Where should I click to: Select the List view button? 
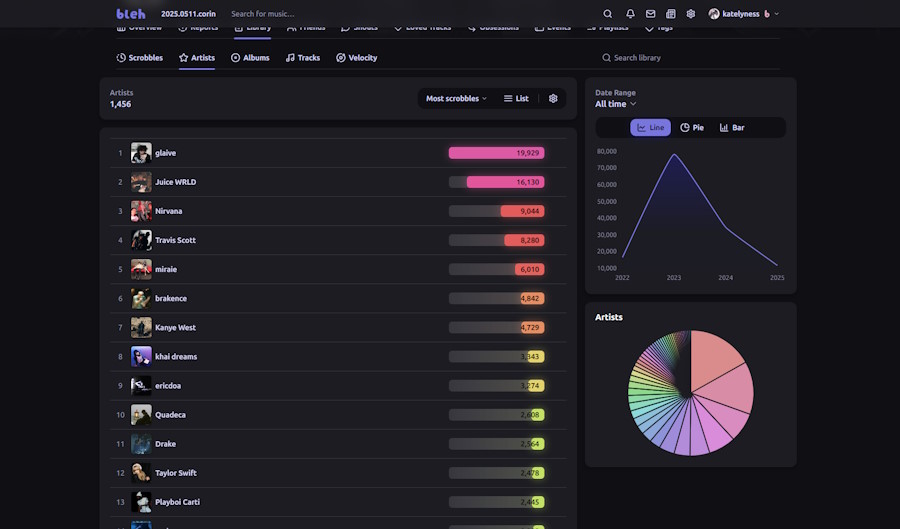click(x=516, y=99)
